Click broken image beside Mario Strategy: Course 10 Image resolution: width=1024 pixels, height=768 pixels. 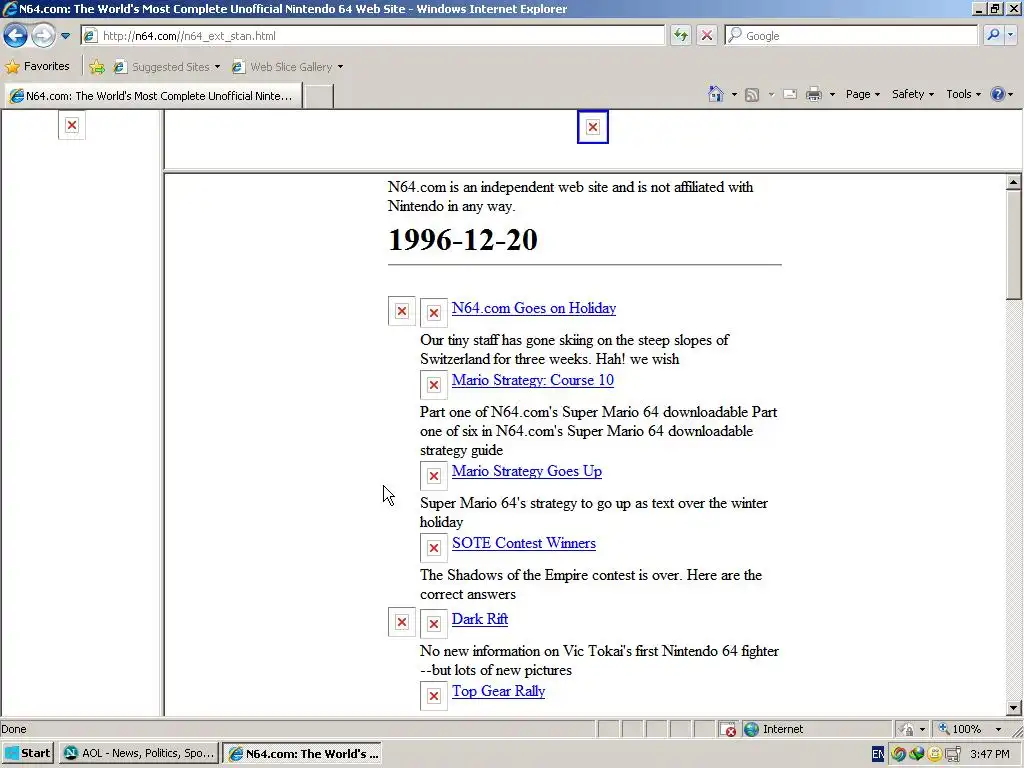pos(434,385)
